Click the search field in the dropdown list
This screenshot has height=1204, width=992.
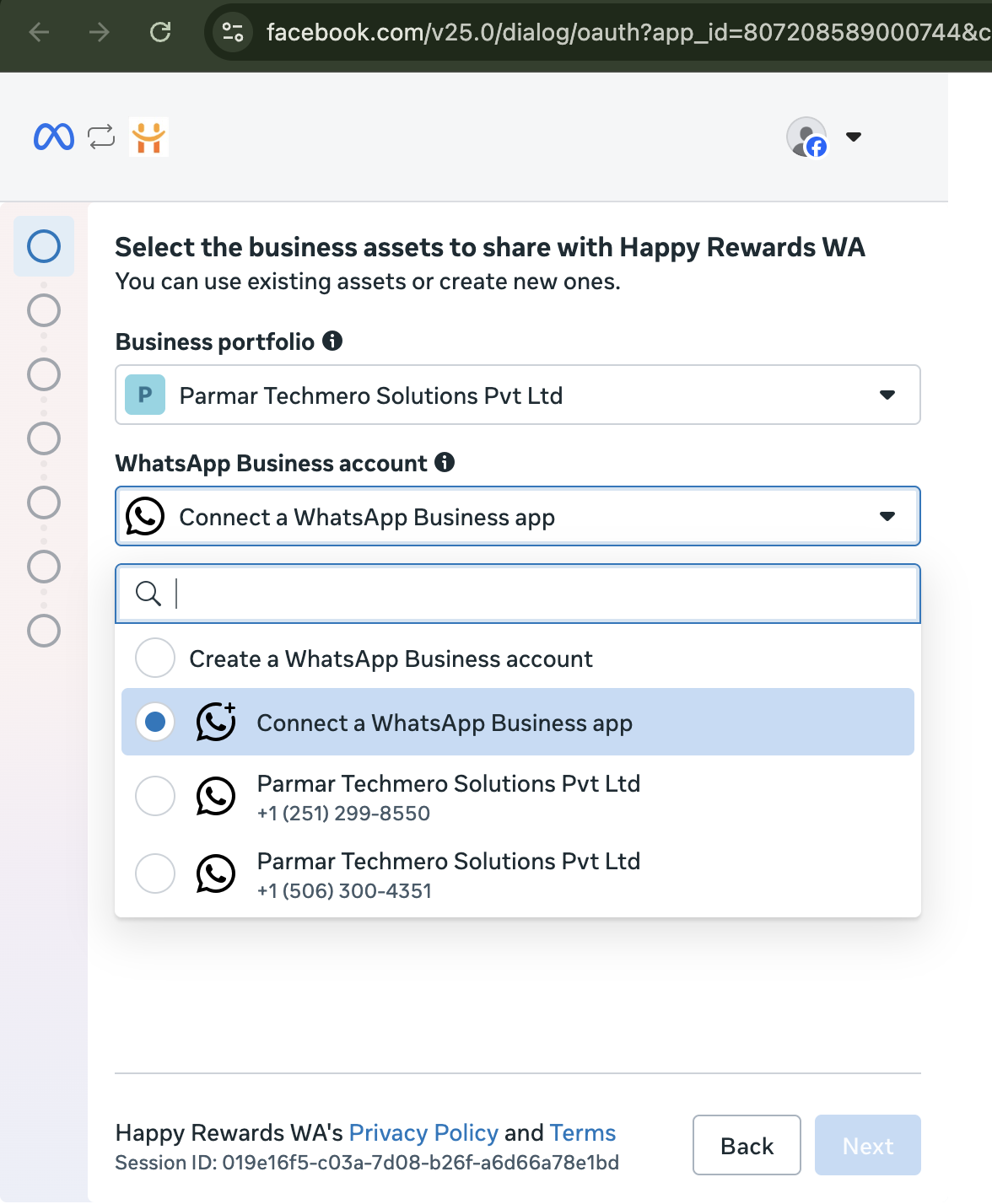point(518,594)
